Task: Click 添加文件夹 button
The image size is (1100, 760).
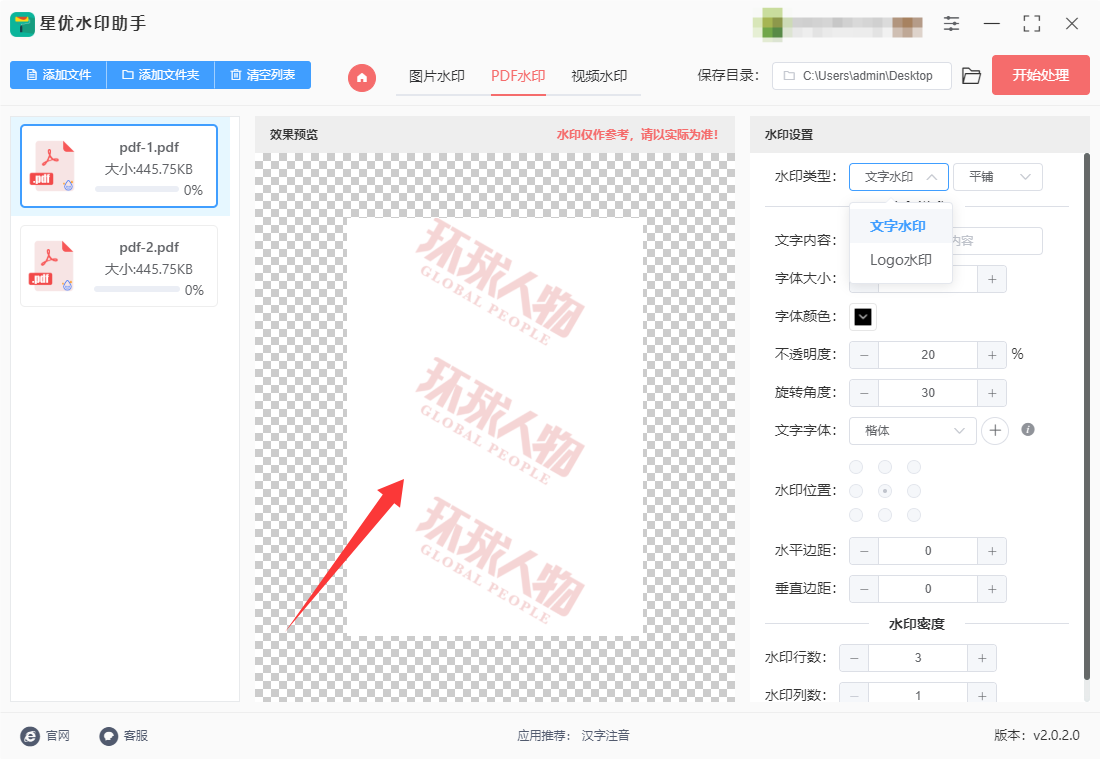Action: click(x=160, y=74)
